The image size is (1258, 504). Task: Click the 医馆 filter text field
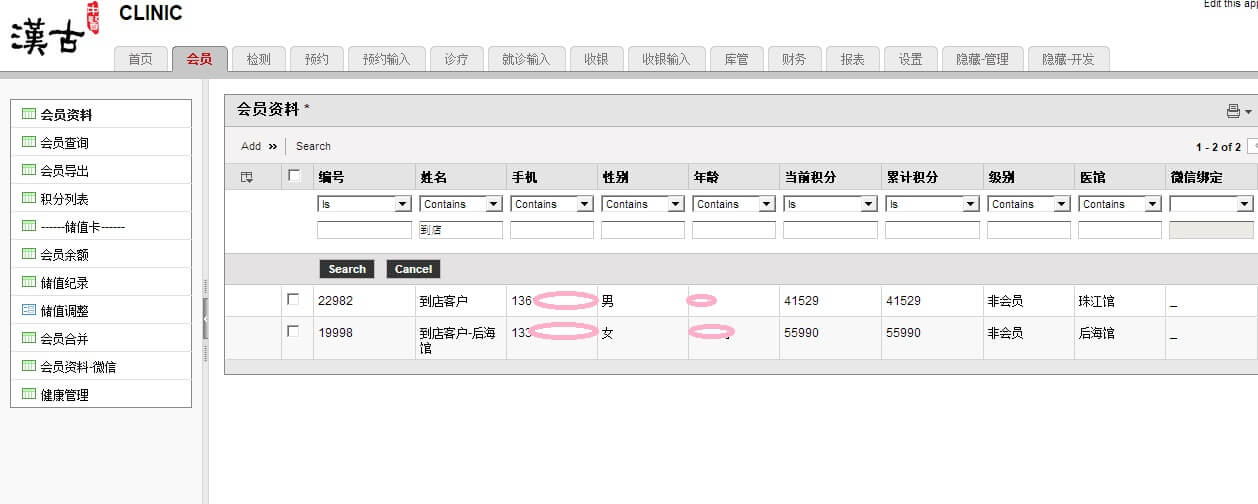1120,230
